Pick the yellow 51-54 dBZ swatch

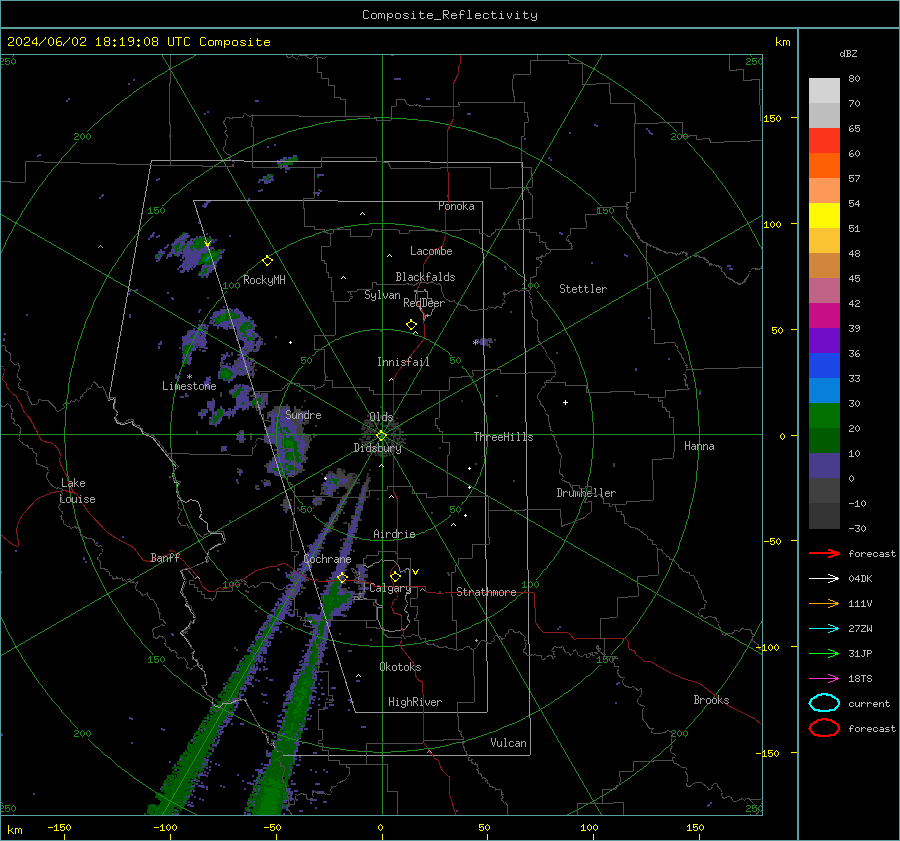pos(824,216)
